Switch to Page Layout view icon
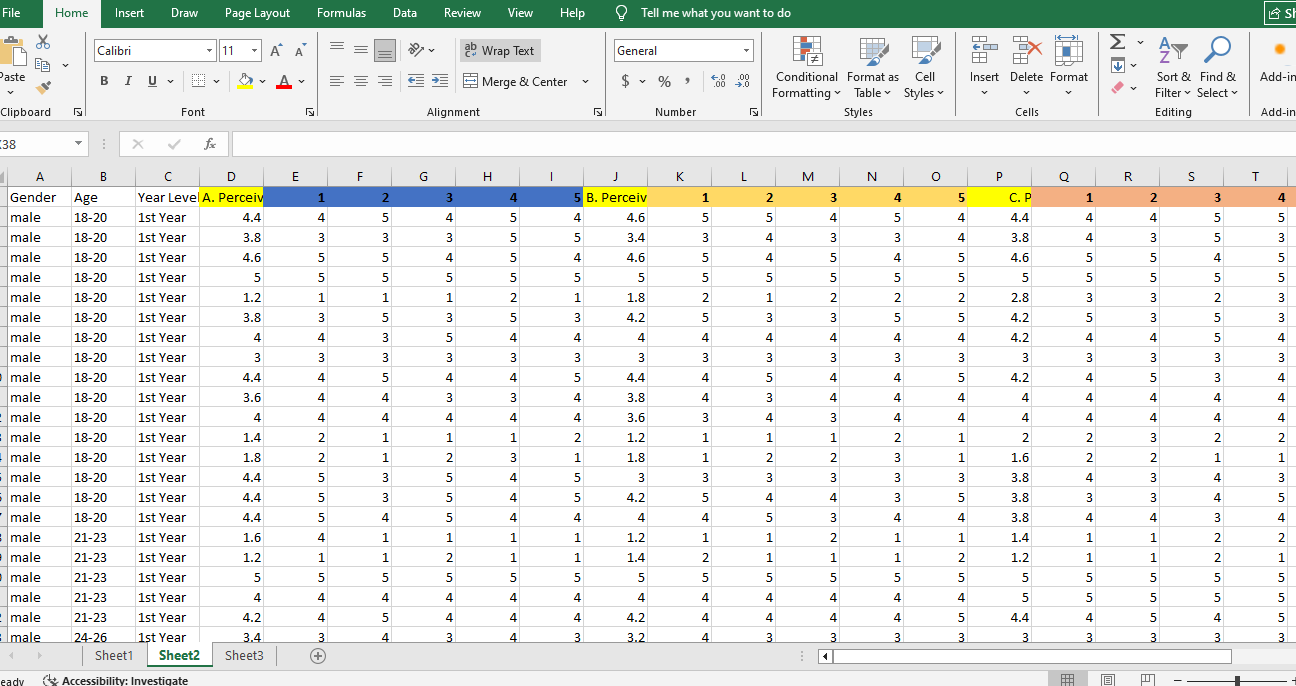This screenshot has height=686, width=1296. [x=1107, y=680]
